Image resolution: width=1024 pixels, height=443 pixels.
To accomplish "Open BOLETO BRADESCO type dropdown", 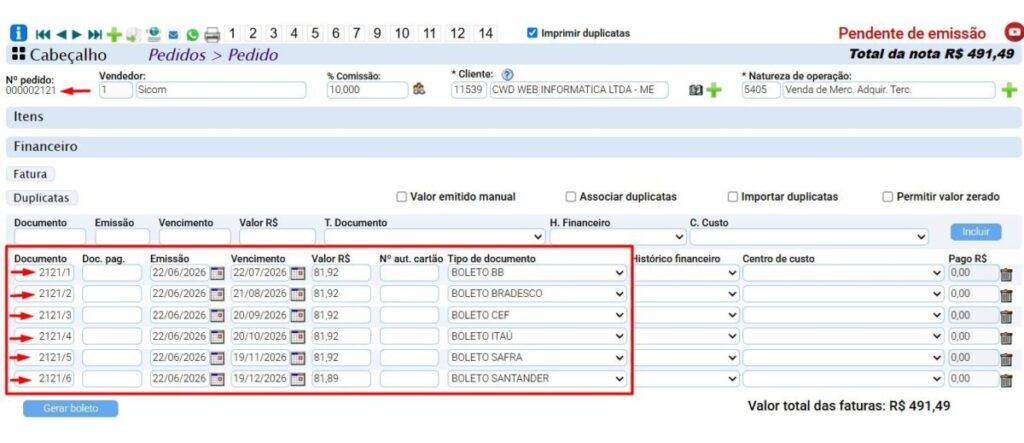I will pyautogui.click(x=537, y=294).
